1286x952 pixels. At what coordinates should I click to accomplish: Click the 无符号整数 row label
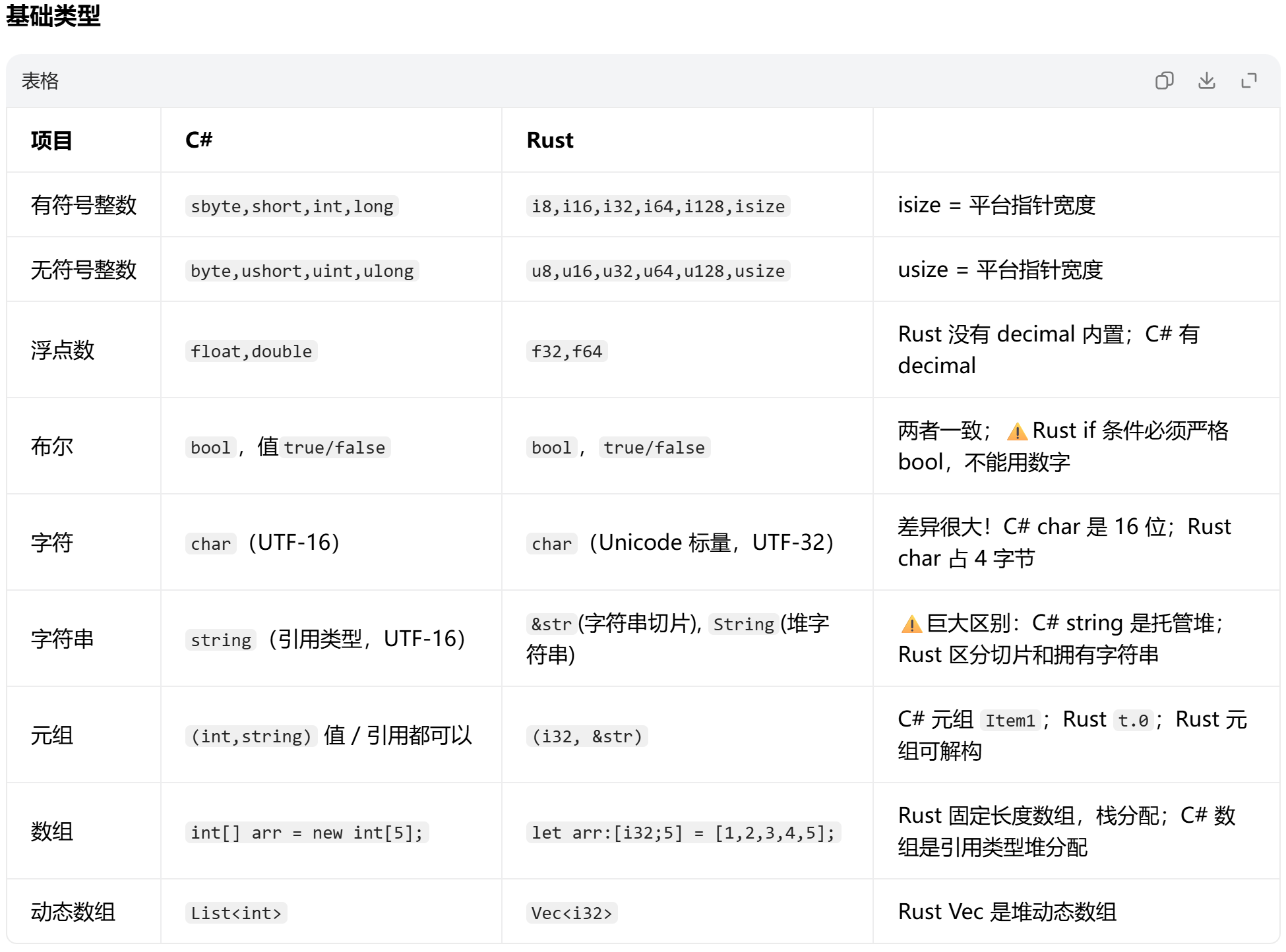click(x=84, y=270)
